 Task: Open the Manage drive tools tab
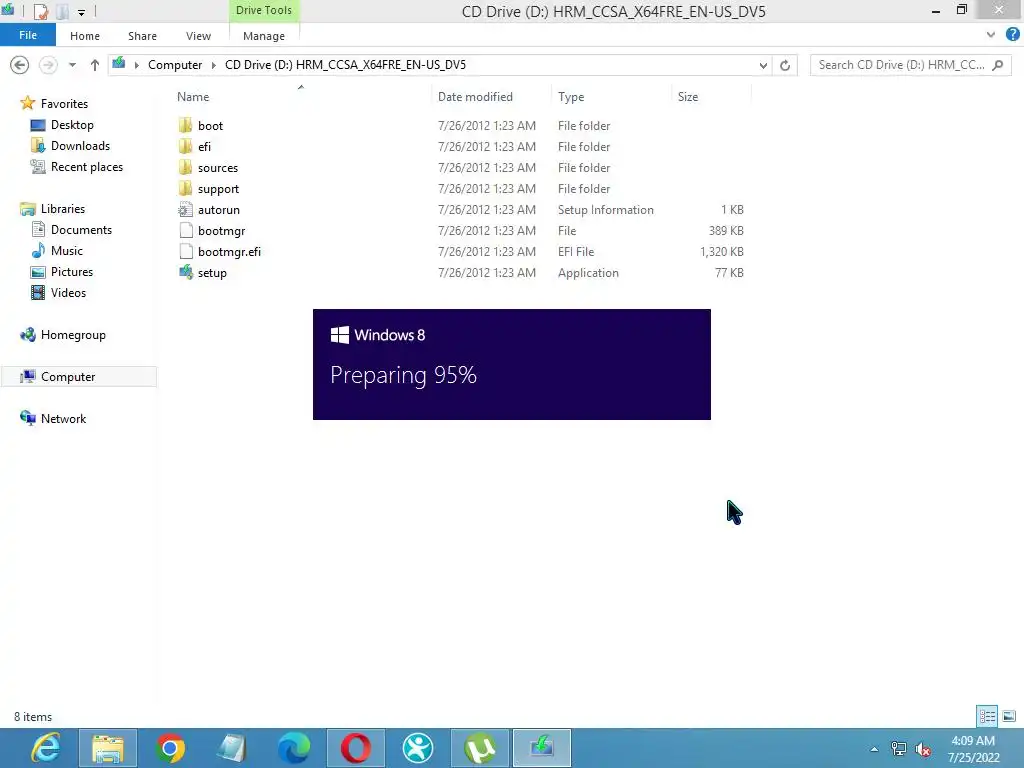tap(264, 36)
